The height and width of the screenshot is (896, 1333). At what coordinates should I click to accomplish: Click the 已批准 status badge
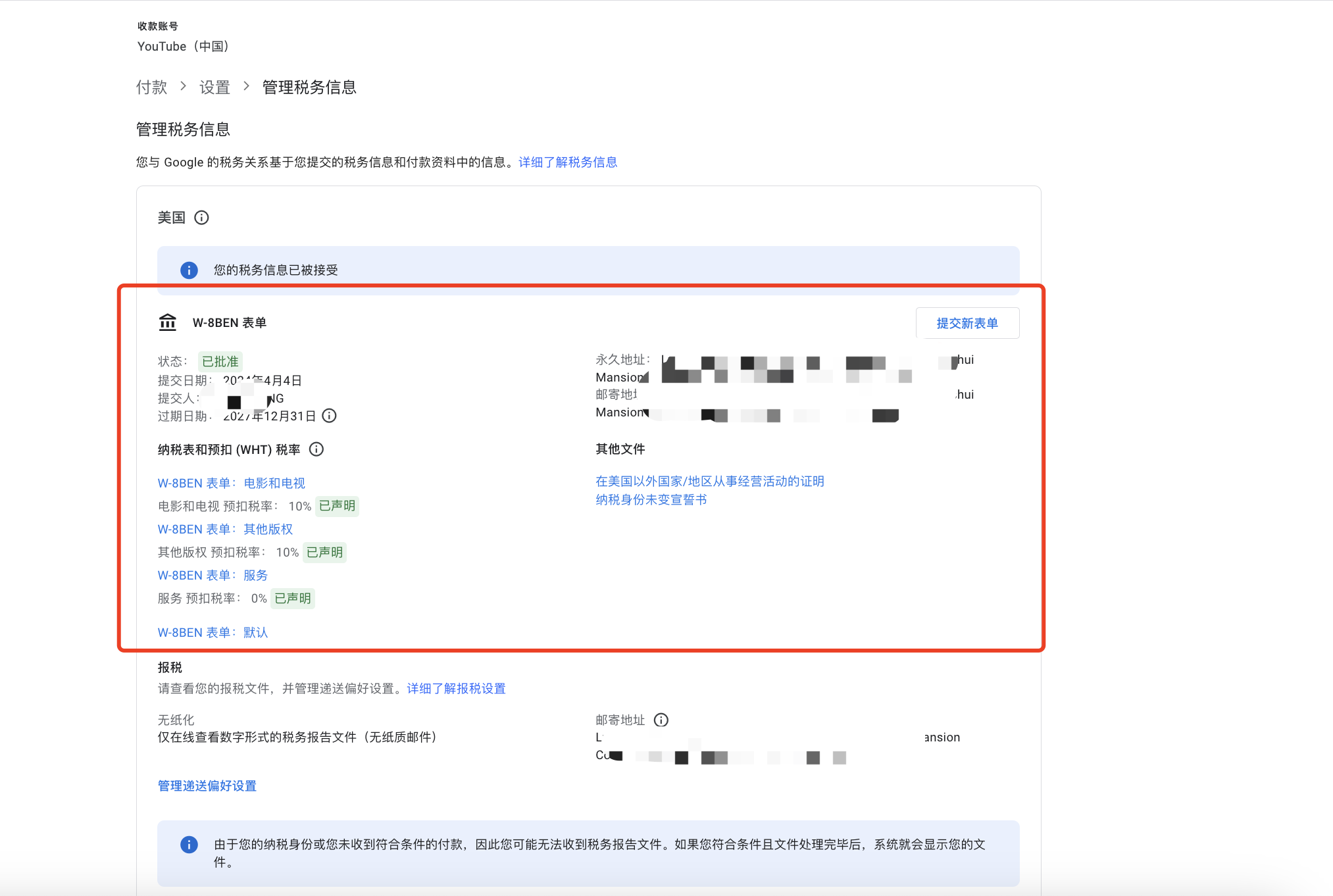point(220,361)
